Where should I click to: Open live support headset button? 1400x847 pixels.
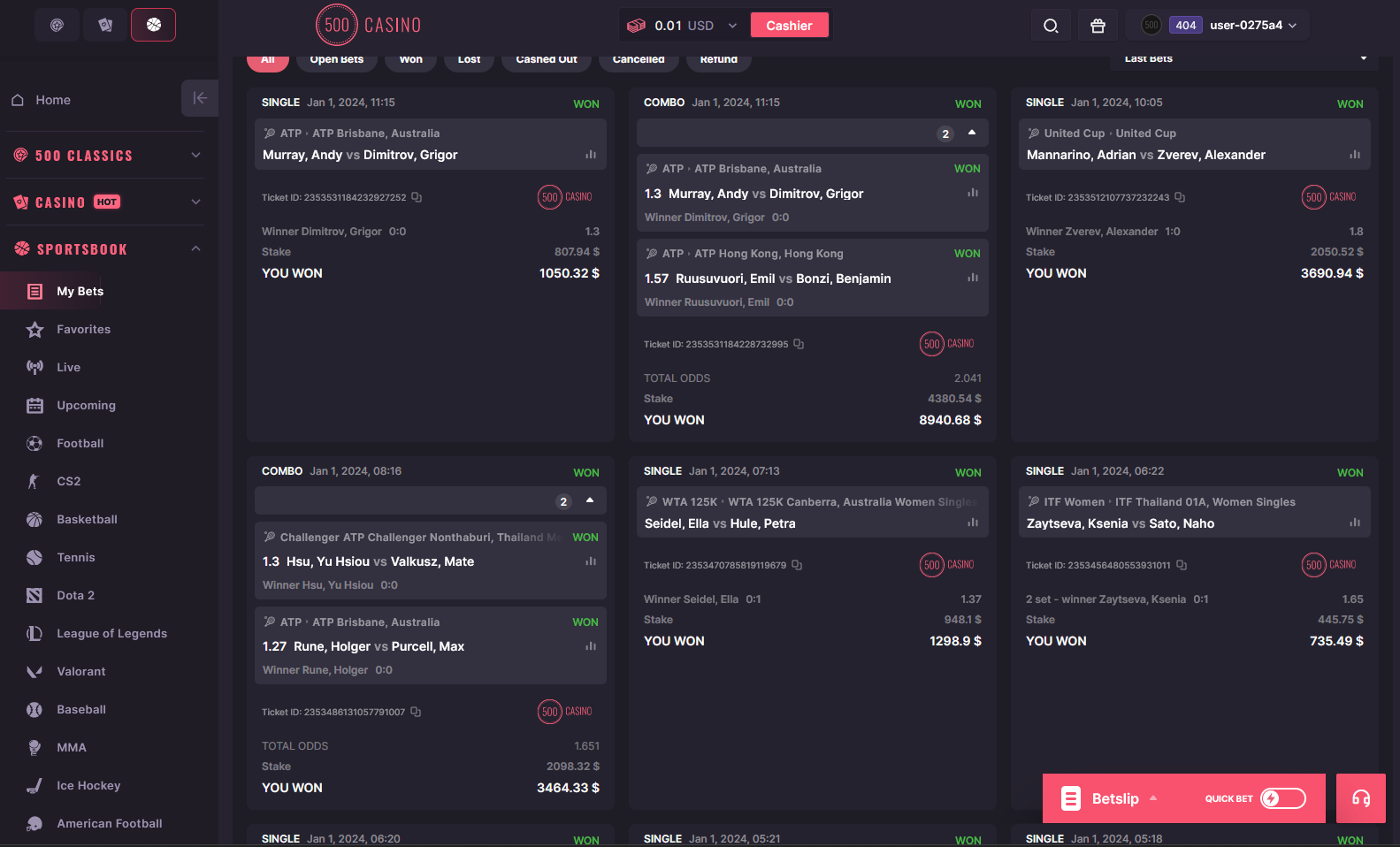1361,798
